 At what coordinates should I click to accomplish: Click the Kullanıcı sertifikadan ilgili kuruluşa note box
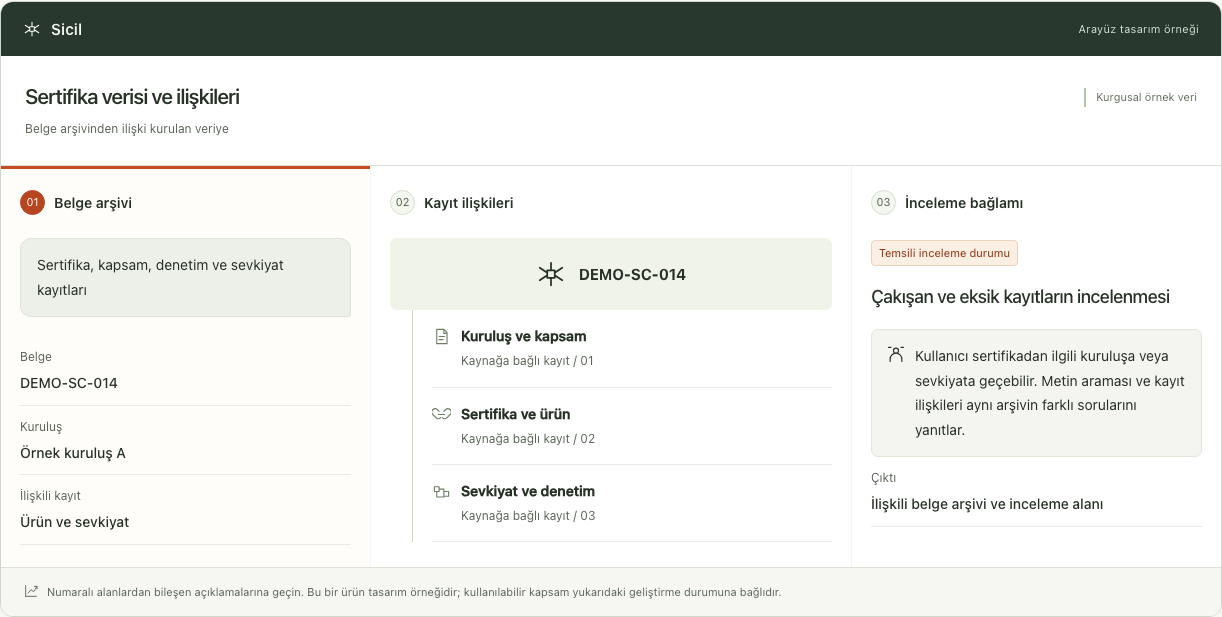(1036, 393)
